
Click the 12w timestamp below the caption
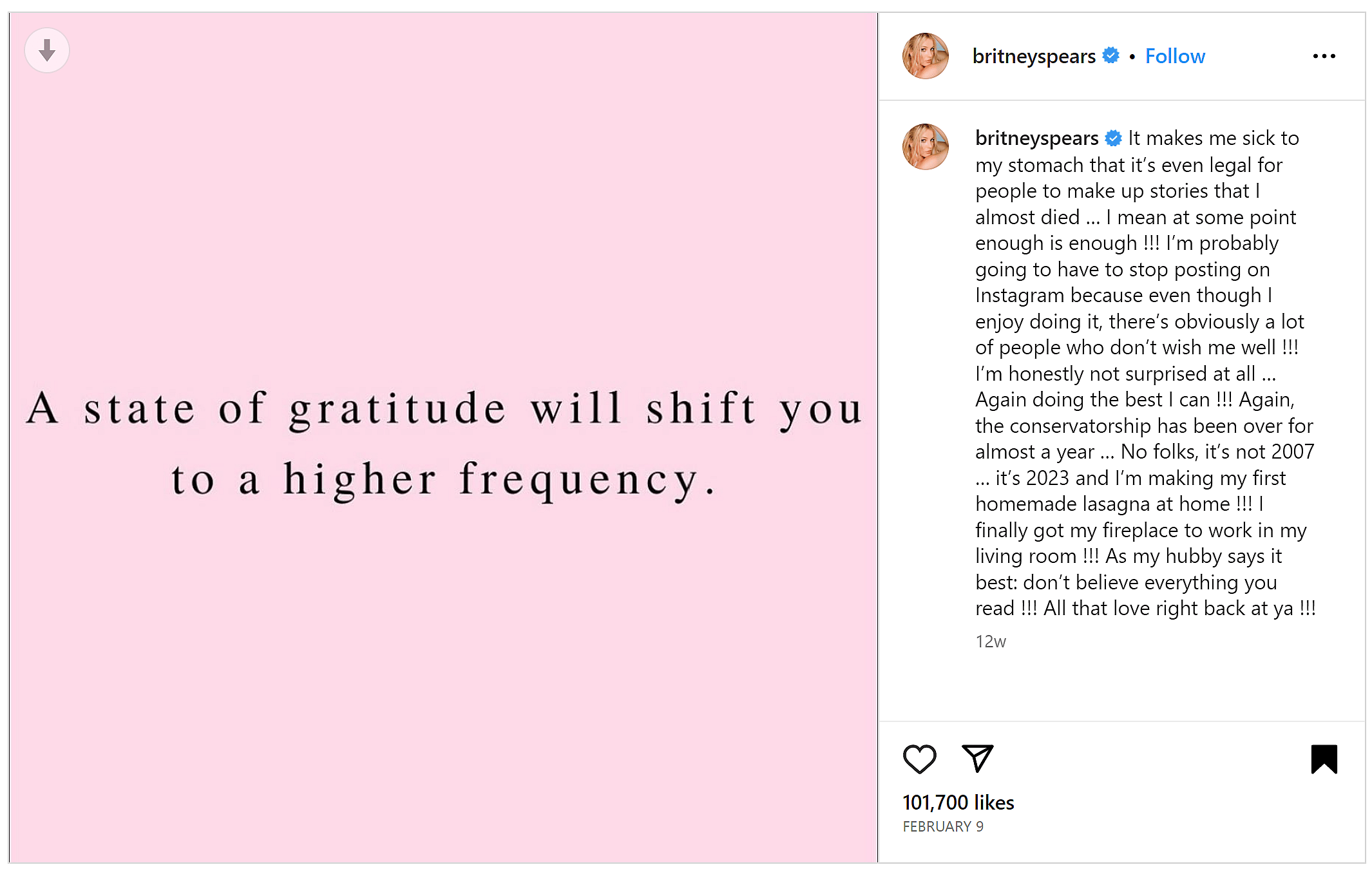pos(991,641)
